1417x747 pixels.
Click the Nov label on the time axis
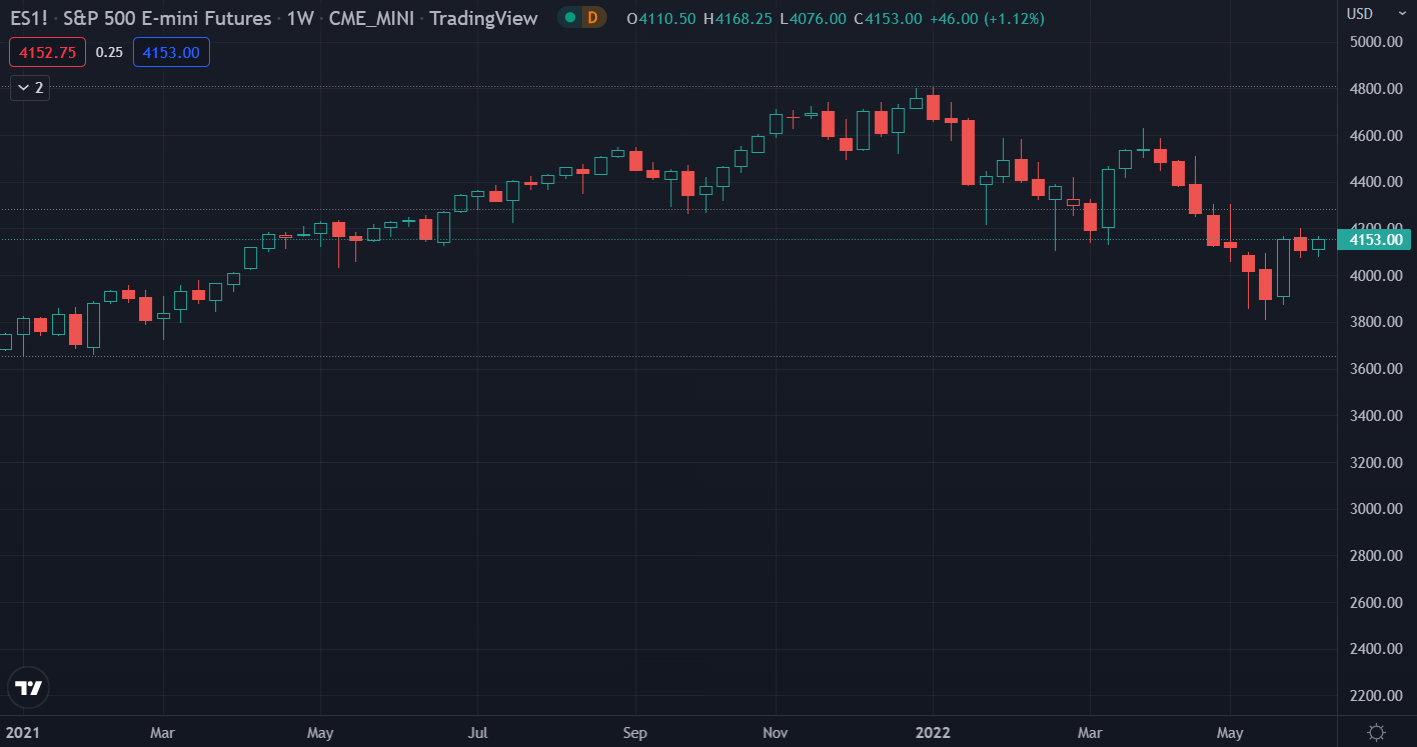[775, 733]
